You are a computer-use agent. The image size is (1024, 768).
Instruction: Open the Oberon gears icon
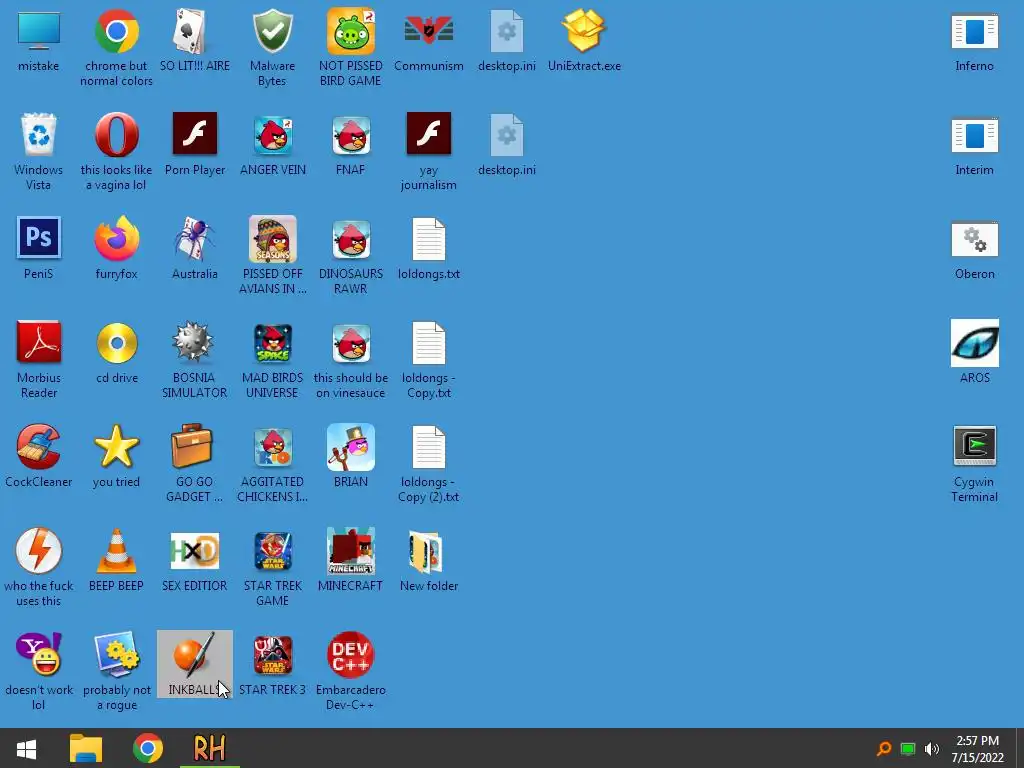[x=974, y=239]
